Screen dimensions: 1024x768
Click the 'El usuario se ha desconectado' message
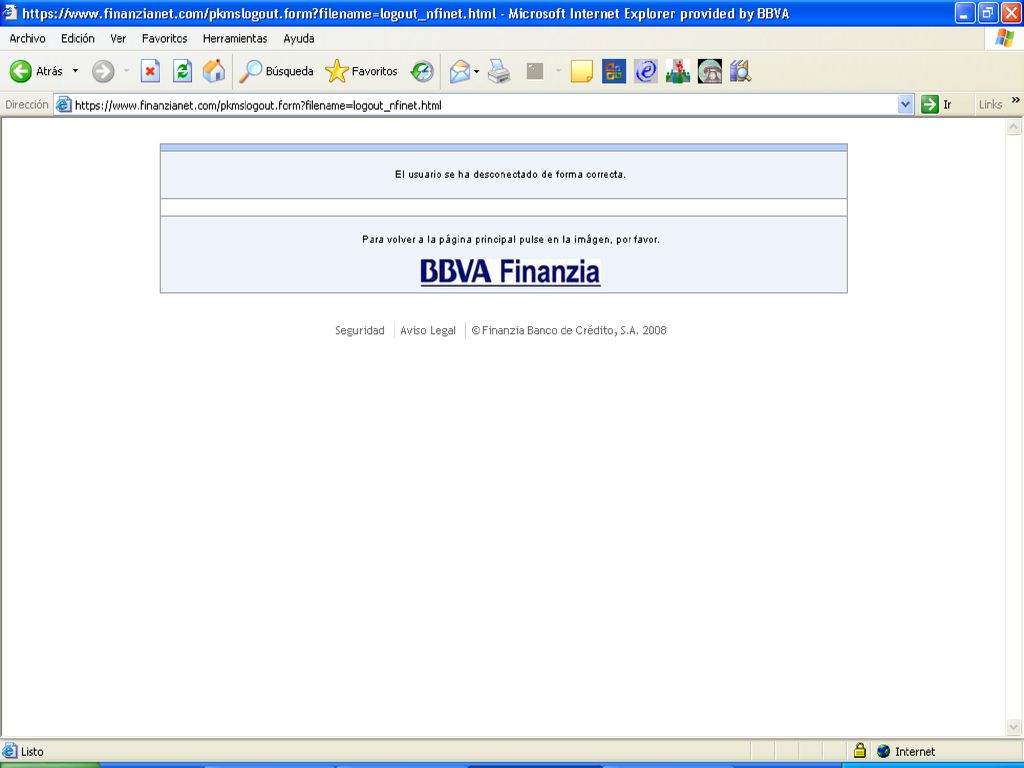(510, 174)
